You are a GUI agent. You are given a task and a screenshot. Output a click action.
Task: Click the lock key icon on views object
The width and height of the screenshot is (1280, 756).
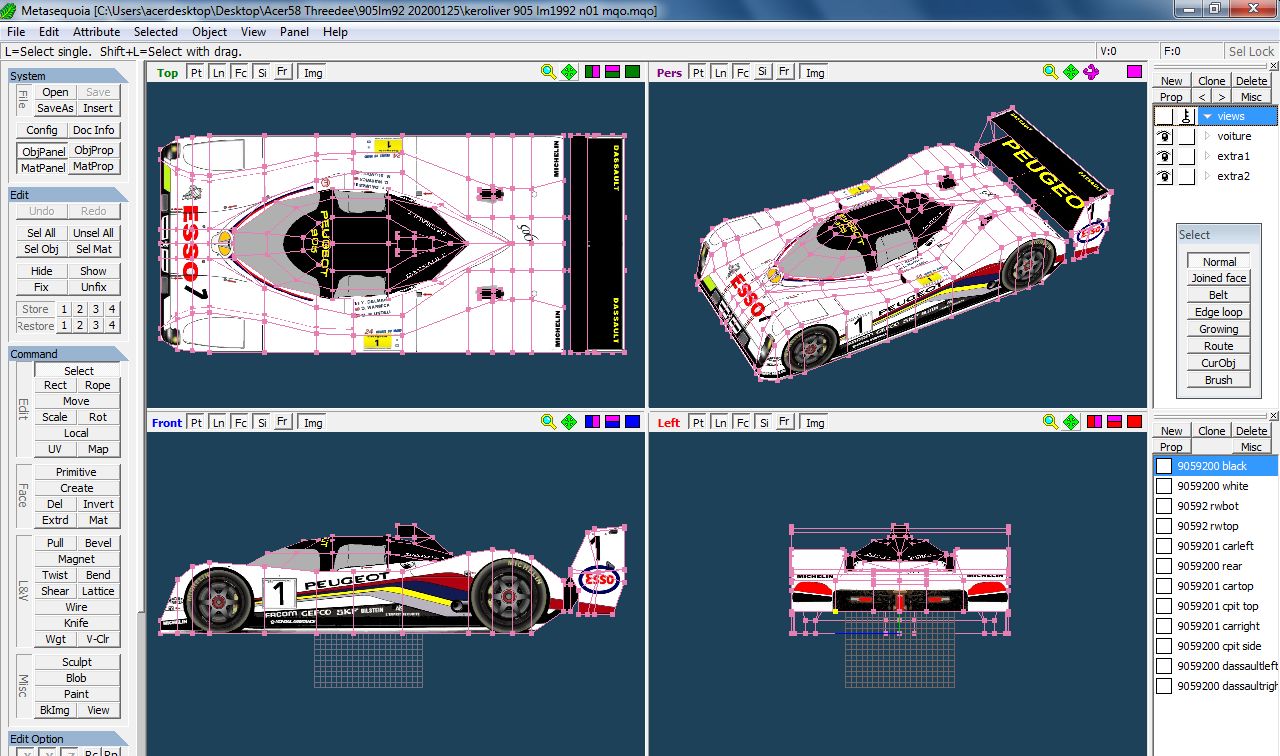coord(1186,116)
